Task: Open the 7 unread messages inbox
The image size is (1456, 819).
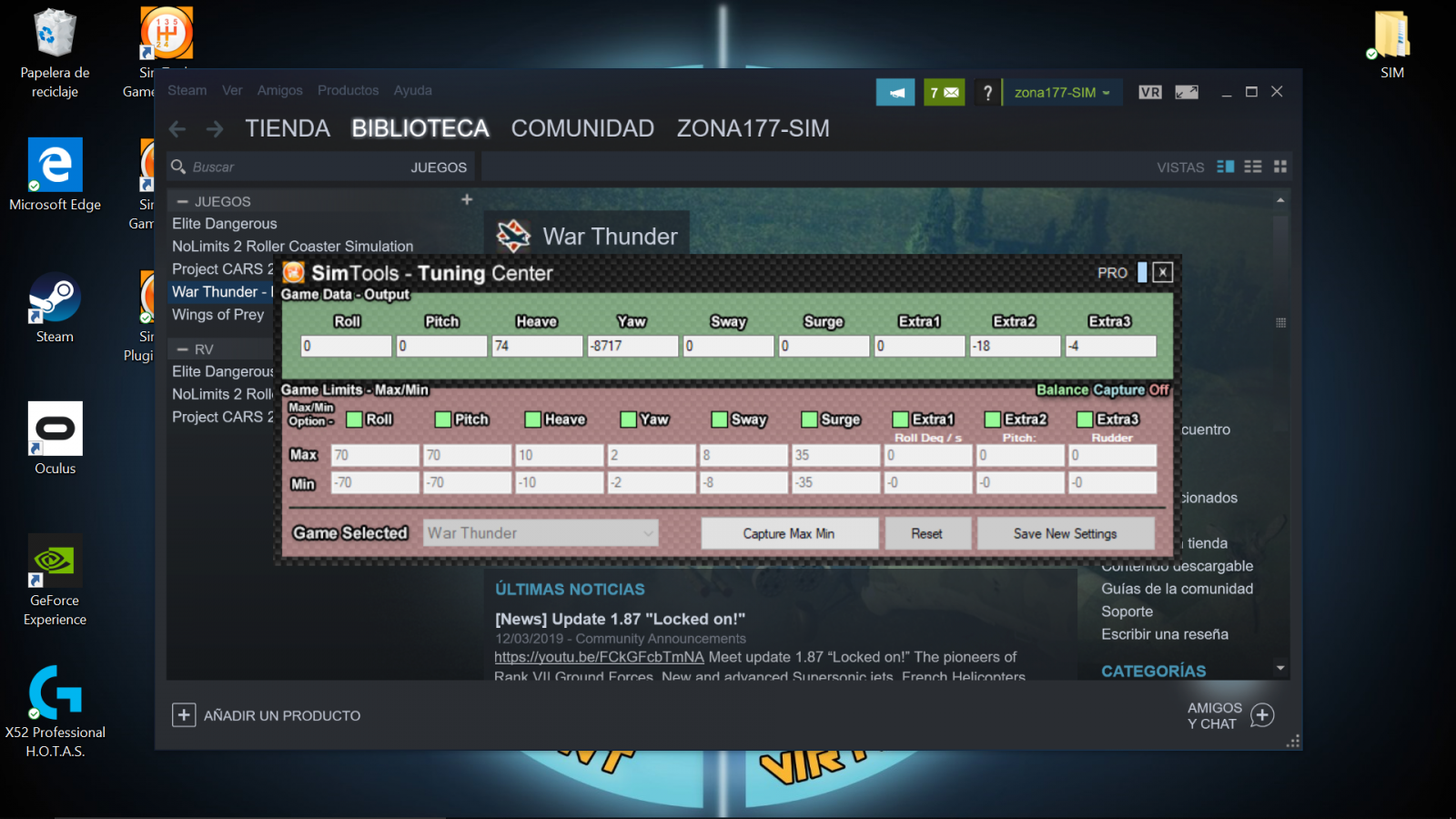Action: (944, 92)
